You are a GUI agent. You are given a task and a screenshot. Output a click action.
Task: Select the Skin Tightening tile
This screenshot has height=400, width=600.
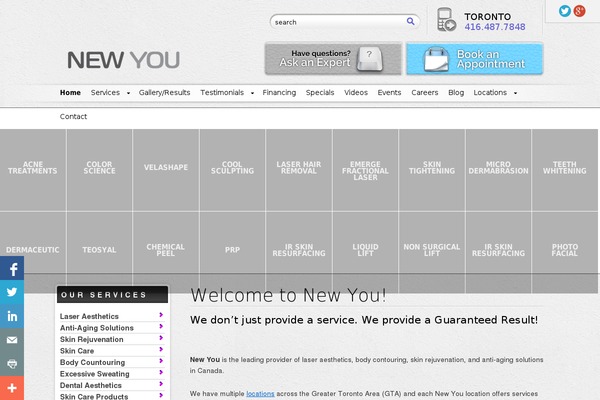[x=432, y=170]
